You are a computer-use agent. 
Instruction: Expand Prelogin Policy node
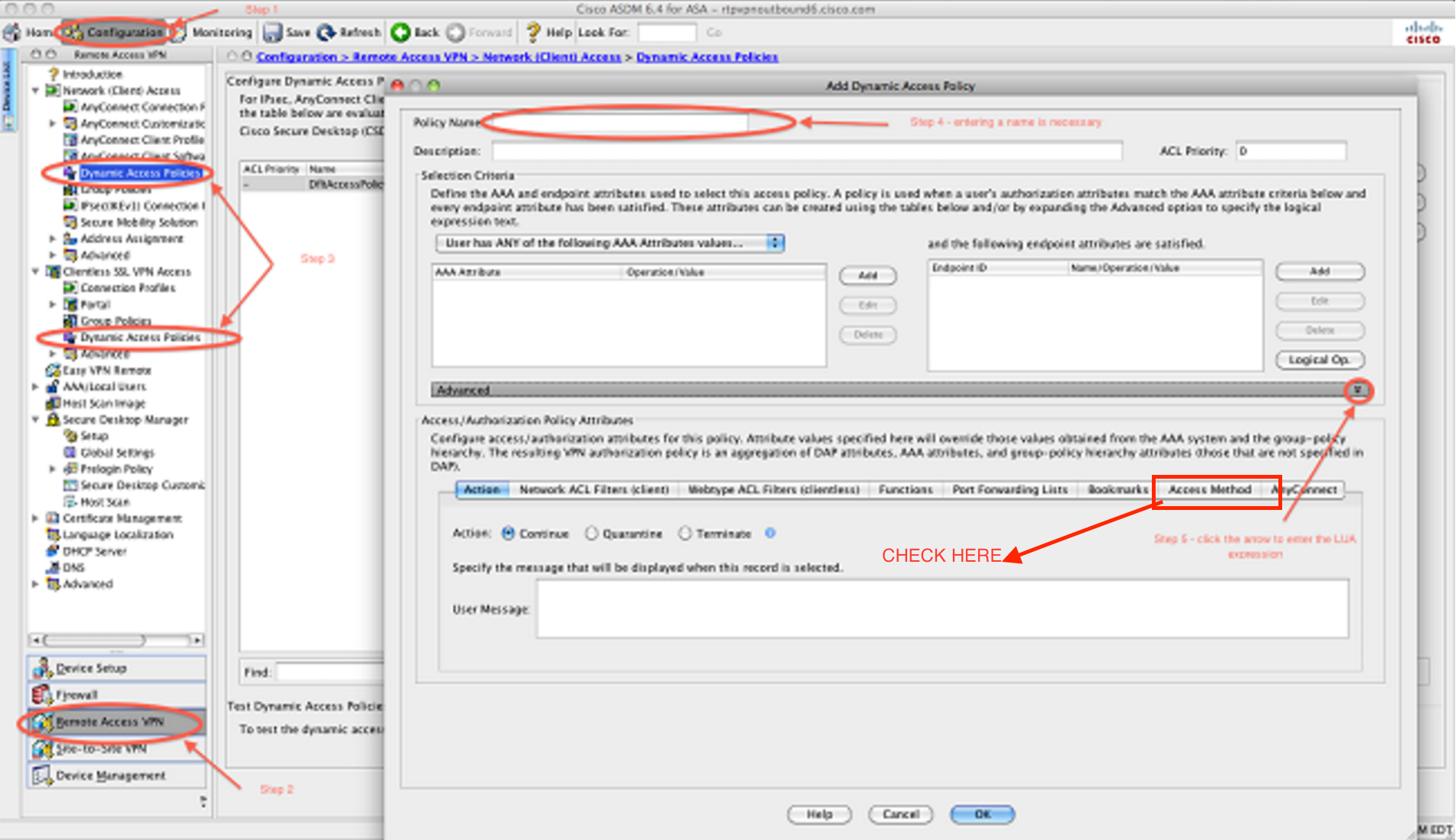[53, 469]
